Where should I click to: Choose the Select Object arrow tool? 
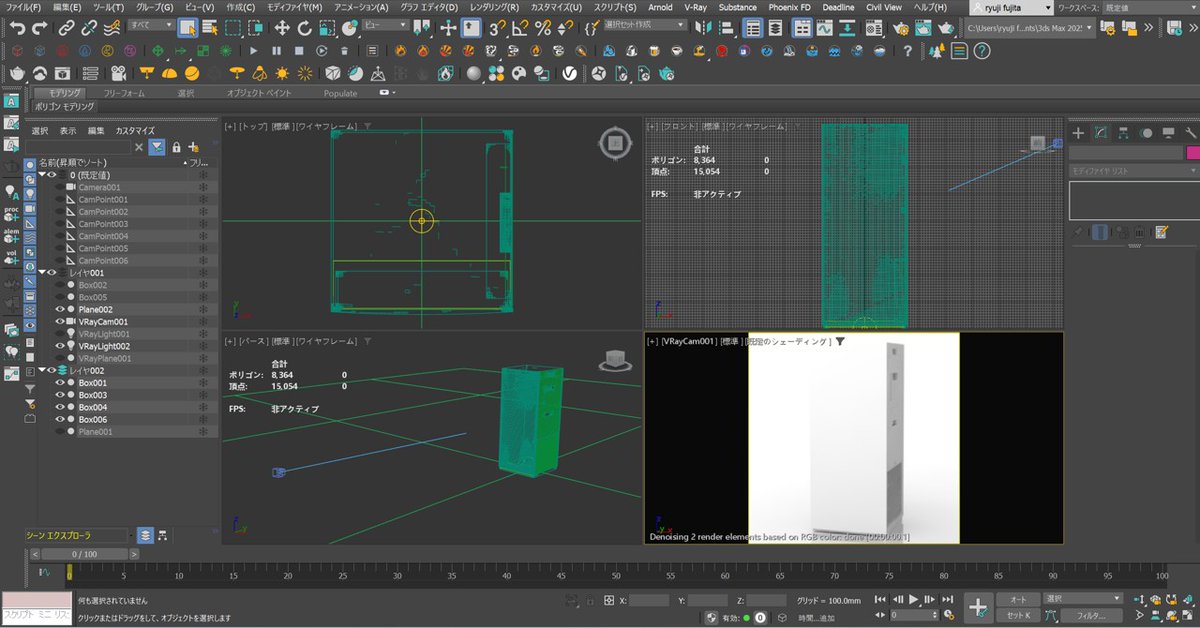click(188, 27)
